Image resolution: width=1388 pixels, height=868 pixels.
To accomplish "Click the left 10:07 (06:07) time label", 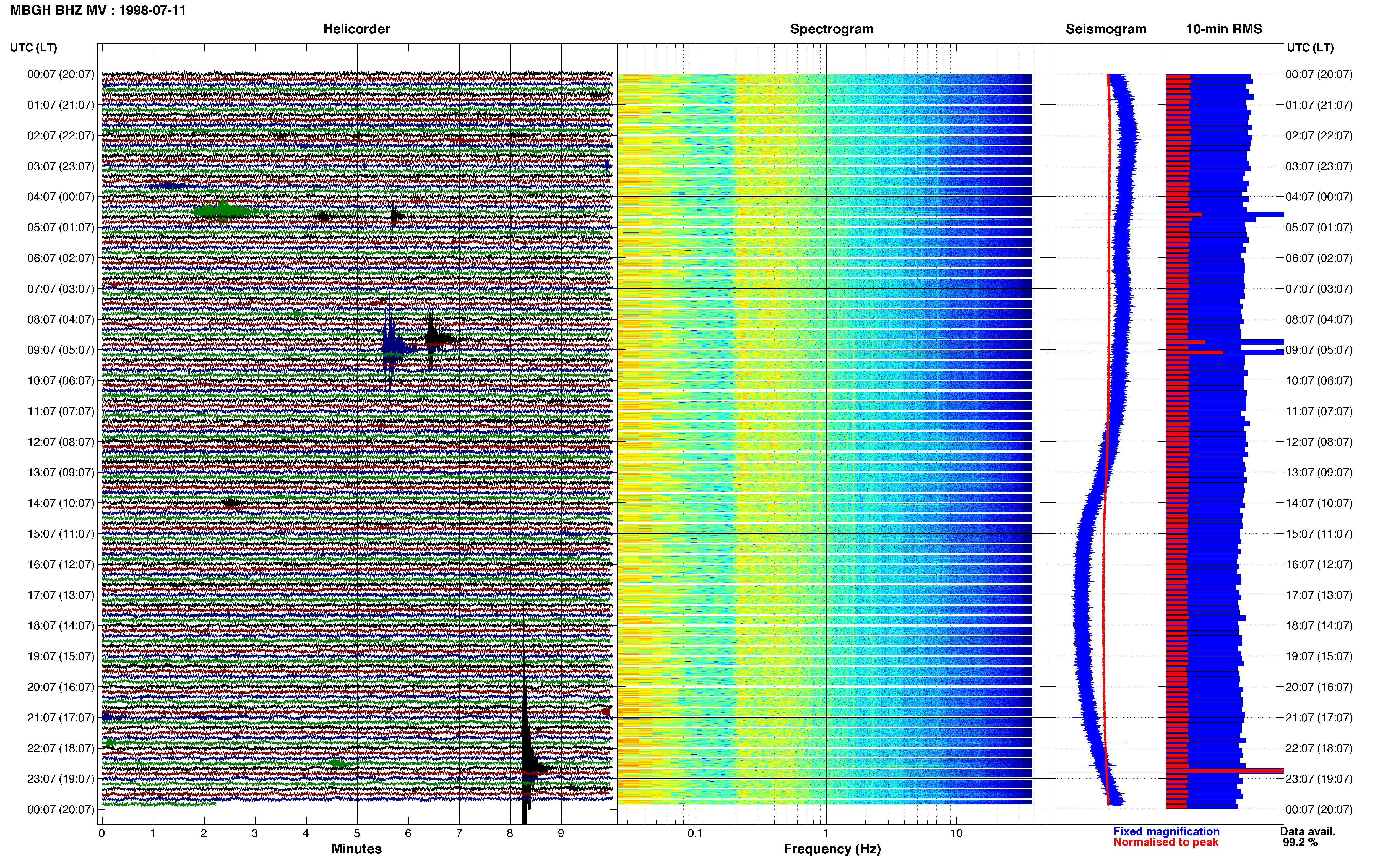I will [x=61, y=380].
